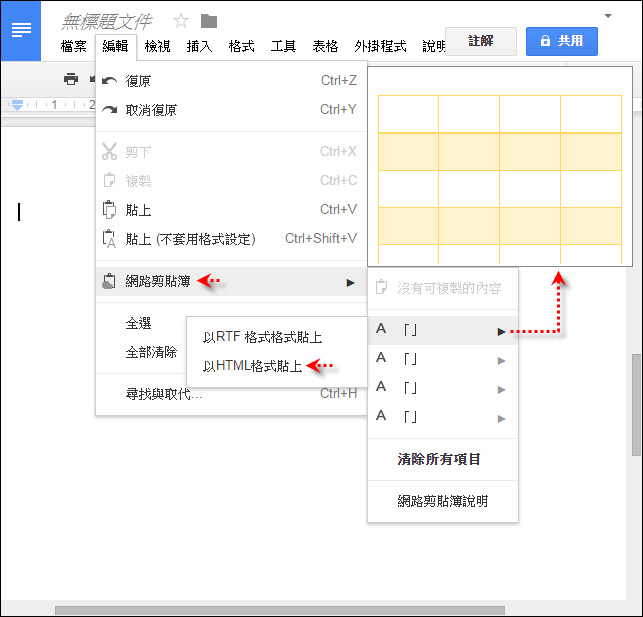The width and height of the screenshot is (643, 617).
Task: Open the 表格 menu
Action: 325,46
